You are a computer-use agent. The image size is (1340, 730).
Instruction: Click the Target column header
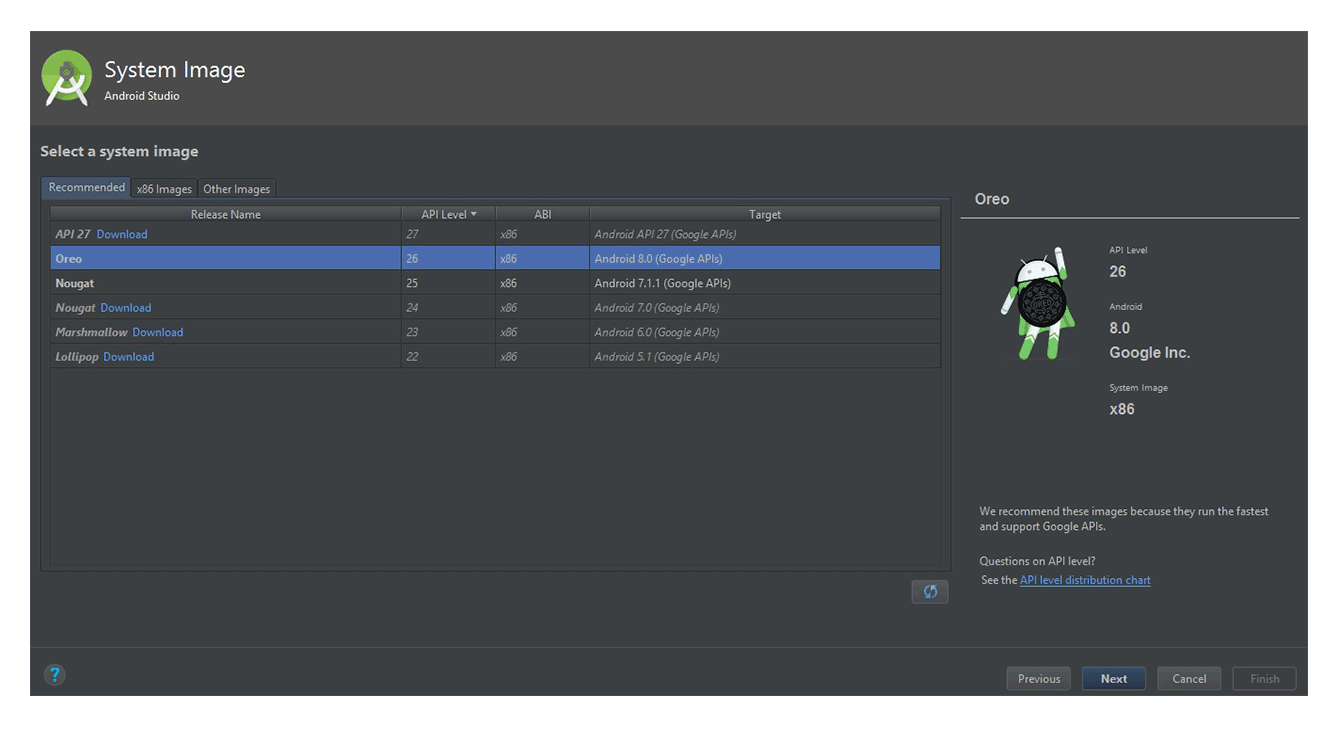765,214
